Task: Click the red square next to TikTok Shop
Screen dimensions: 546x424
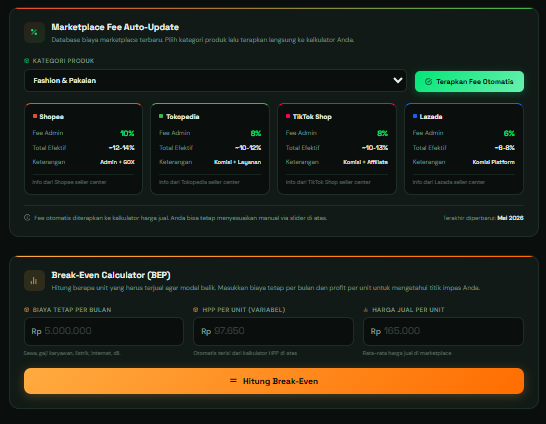Action: [288, 116]
